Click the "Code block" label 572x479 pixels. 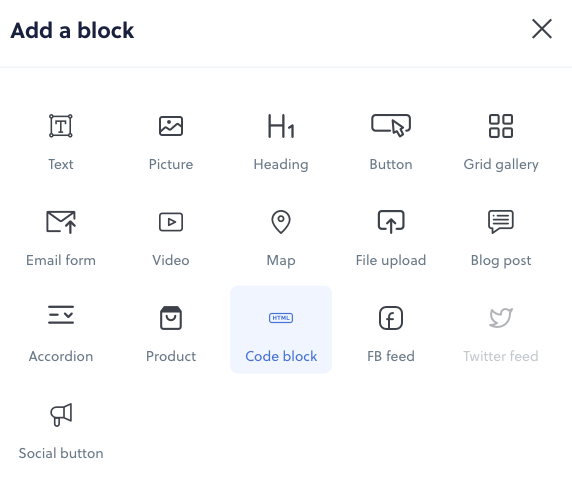(281, 356)
